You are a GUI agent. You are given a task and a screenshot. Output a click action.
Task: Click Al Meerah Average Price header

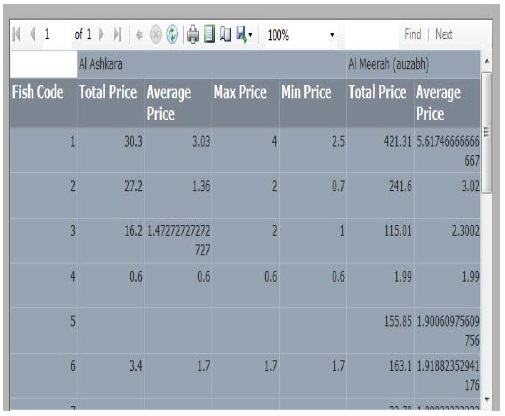[447, 102]
